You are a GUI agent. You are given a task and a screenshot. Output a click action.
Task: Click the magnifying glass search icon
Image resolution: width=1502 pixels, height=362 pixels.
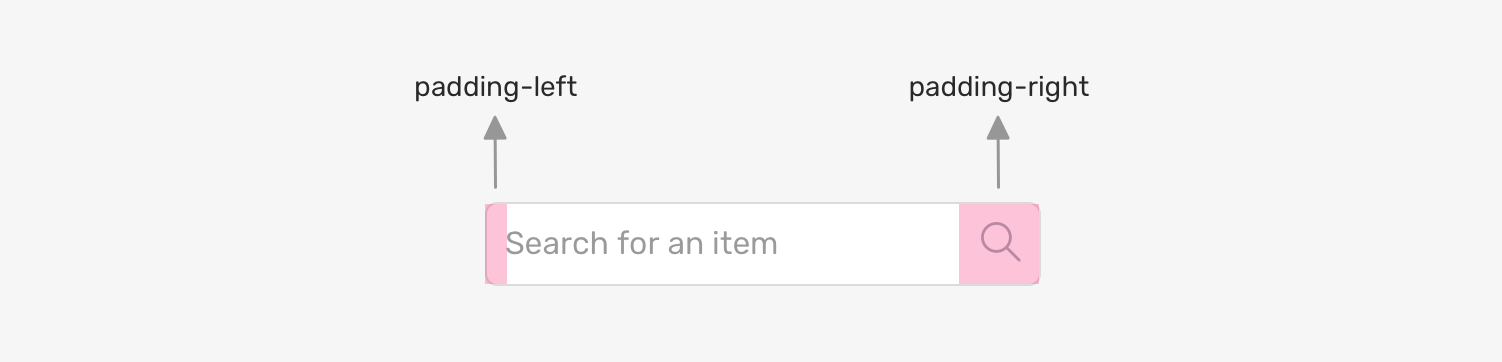click(1000, 243)
